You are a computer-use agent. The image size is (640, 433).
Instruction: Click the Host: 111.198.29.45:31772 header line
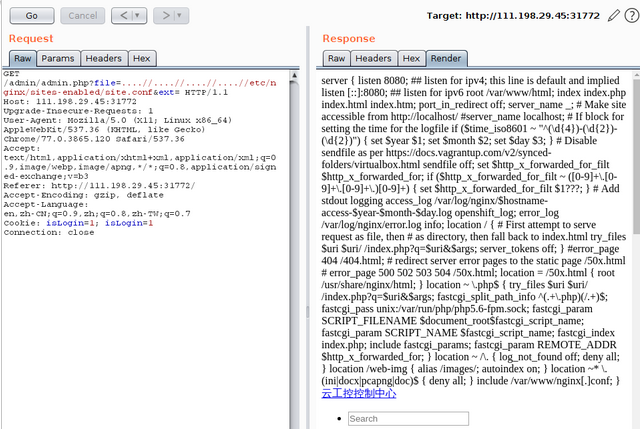pyautogui.click(x=70, y=102)
